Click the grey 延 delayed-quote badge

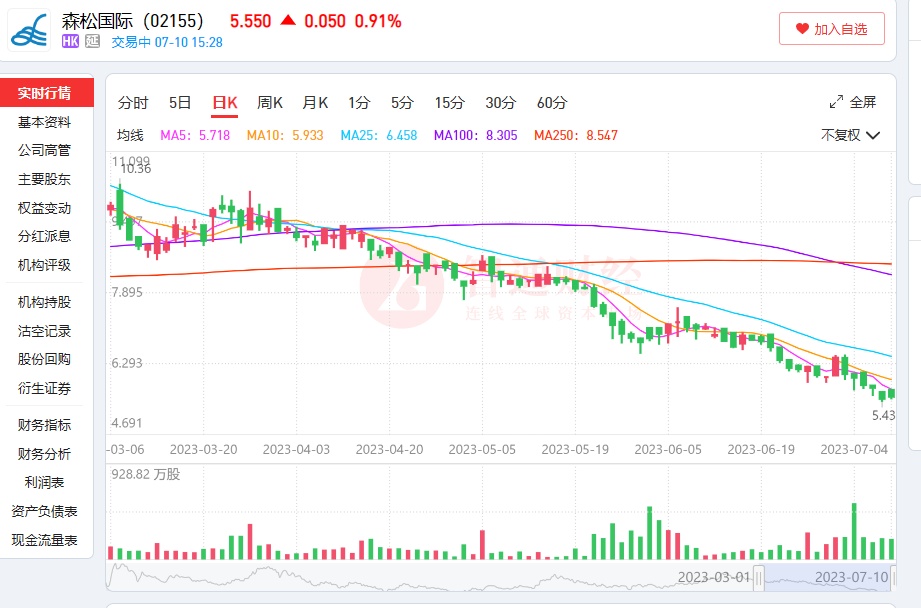coord(92,42)
